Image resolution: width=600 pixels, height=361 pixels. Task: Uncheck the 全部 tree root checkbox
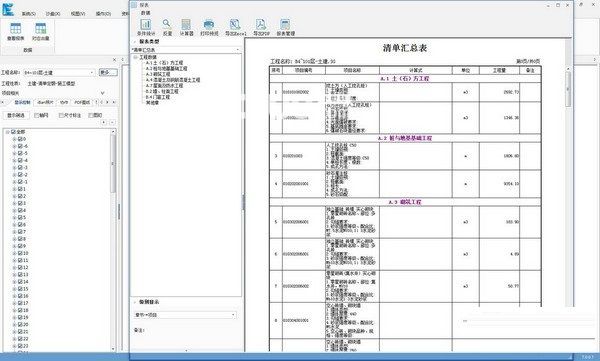tap(13, 132)
